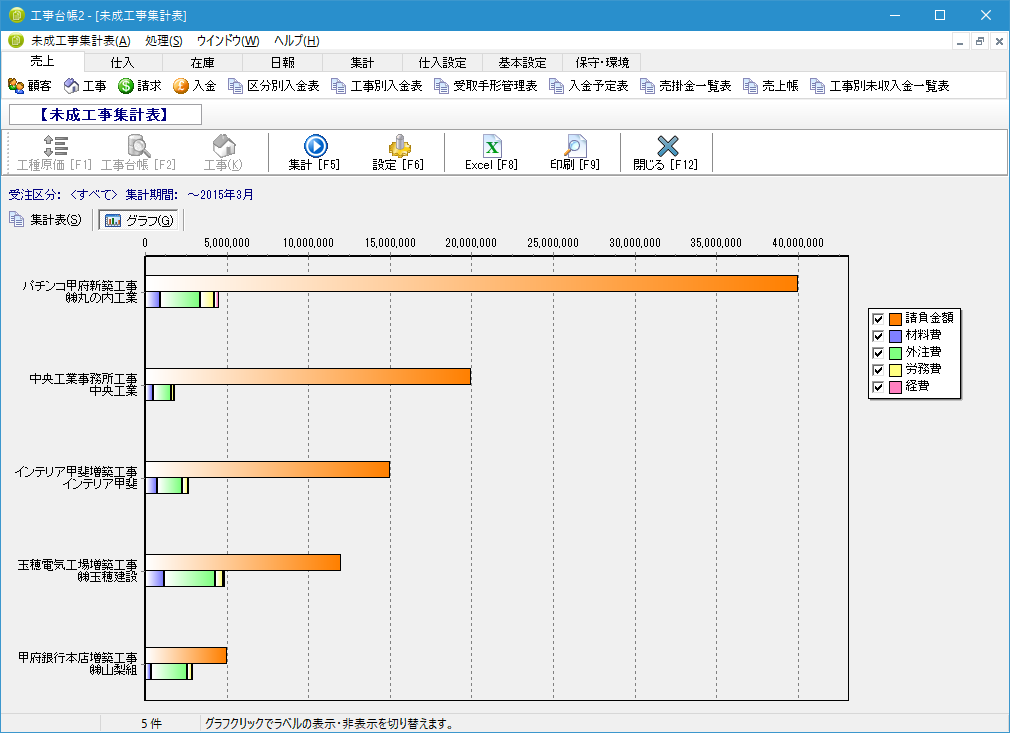Screen dimensions: 1010x733
Task: Open the 入金 payment icon
Action: tap(195, 86)
